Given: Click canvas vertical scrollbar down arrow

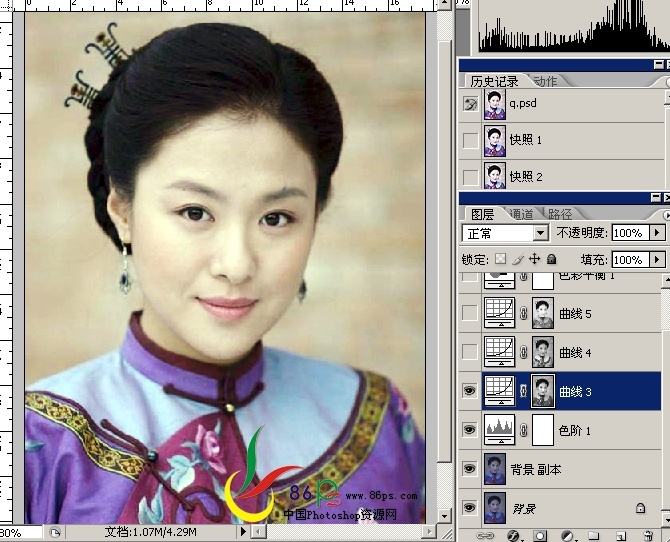Looking at the screenshot, I should (444, 516).
